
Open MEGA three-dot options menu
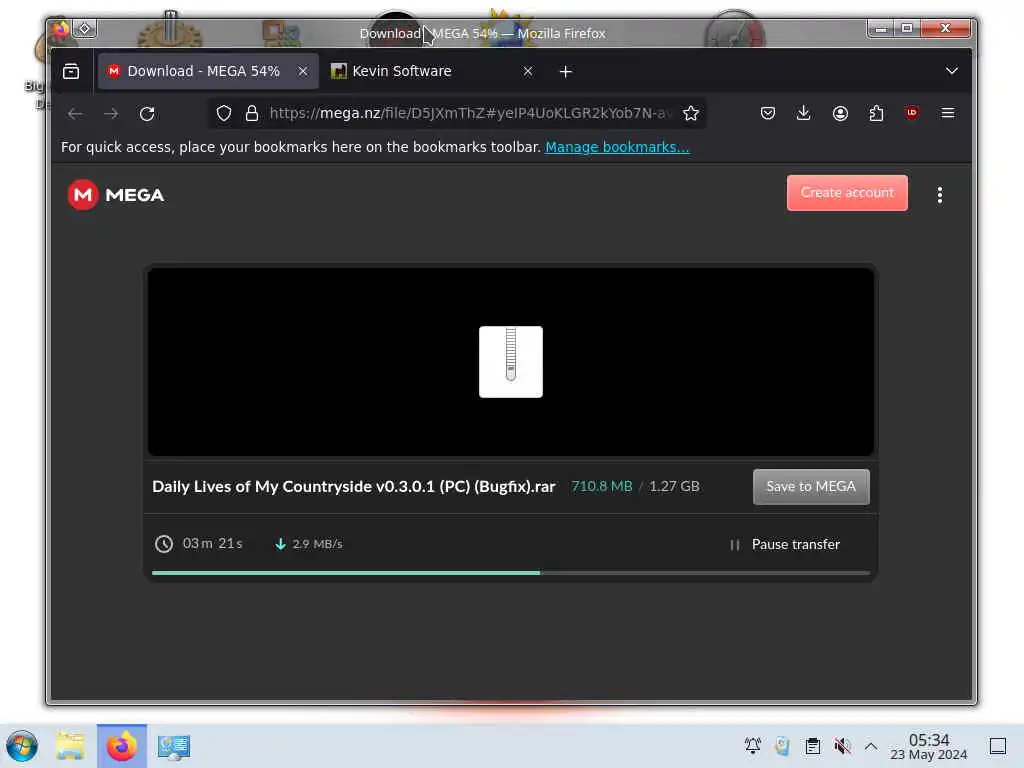(940, 195)
